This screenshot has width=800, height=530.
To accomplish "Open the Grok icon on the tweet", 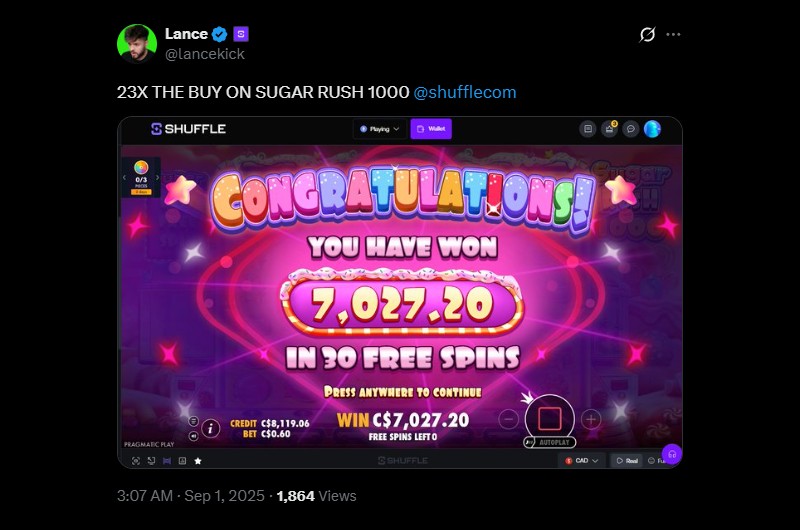I will tap(647, 34).
